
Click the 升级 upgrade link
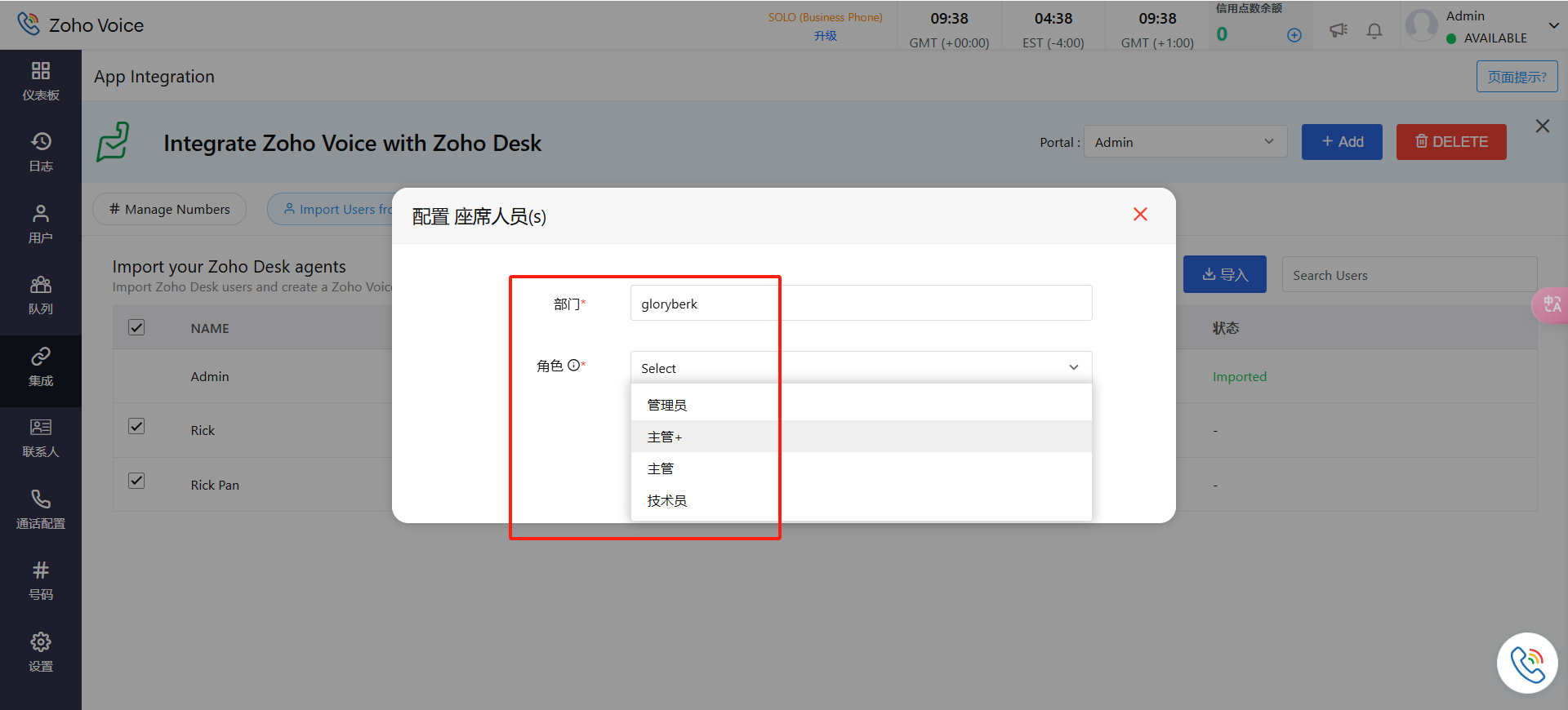[x=825, y=36]
